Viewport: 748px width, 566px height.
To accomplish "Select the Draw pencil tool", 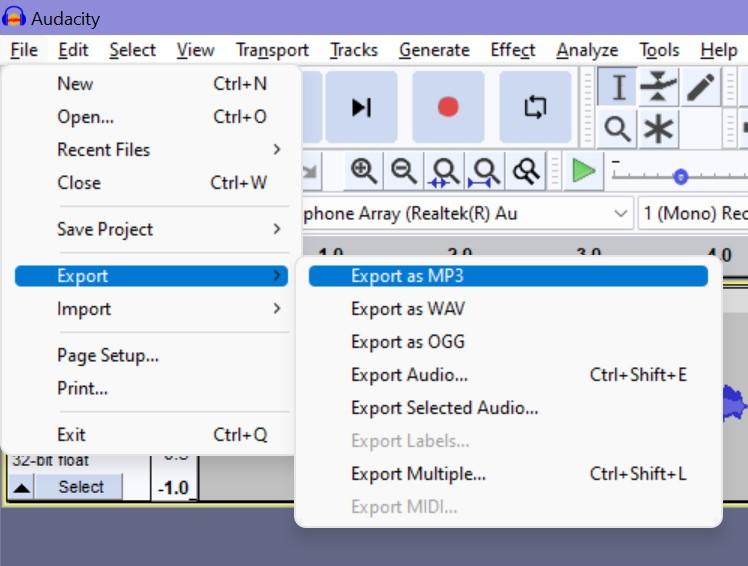I will [700, 87].
